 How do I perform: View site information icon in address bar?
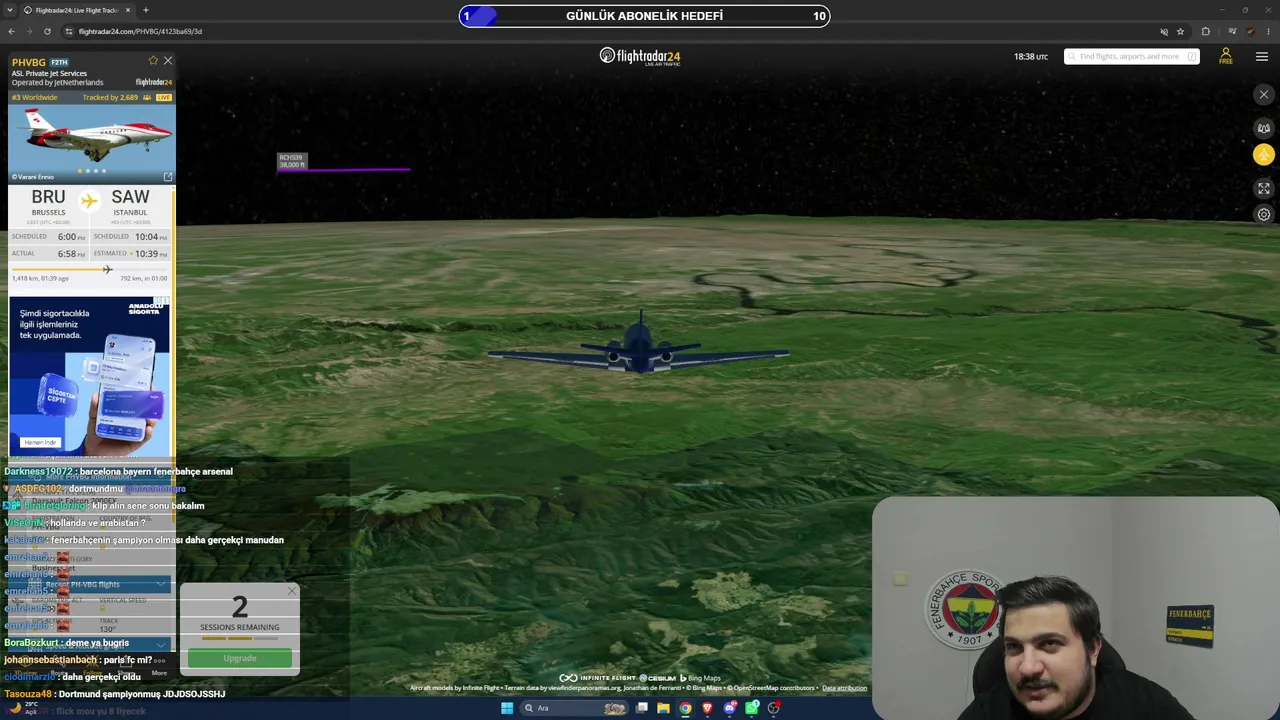click(x=68, y=31)
